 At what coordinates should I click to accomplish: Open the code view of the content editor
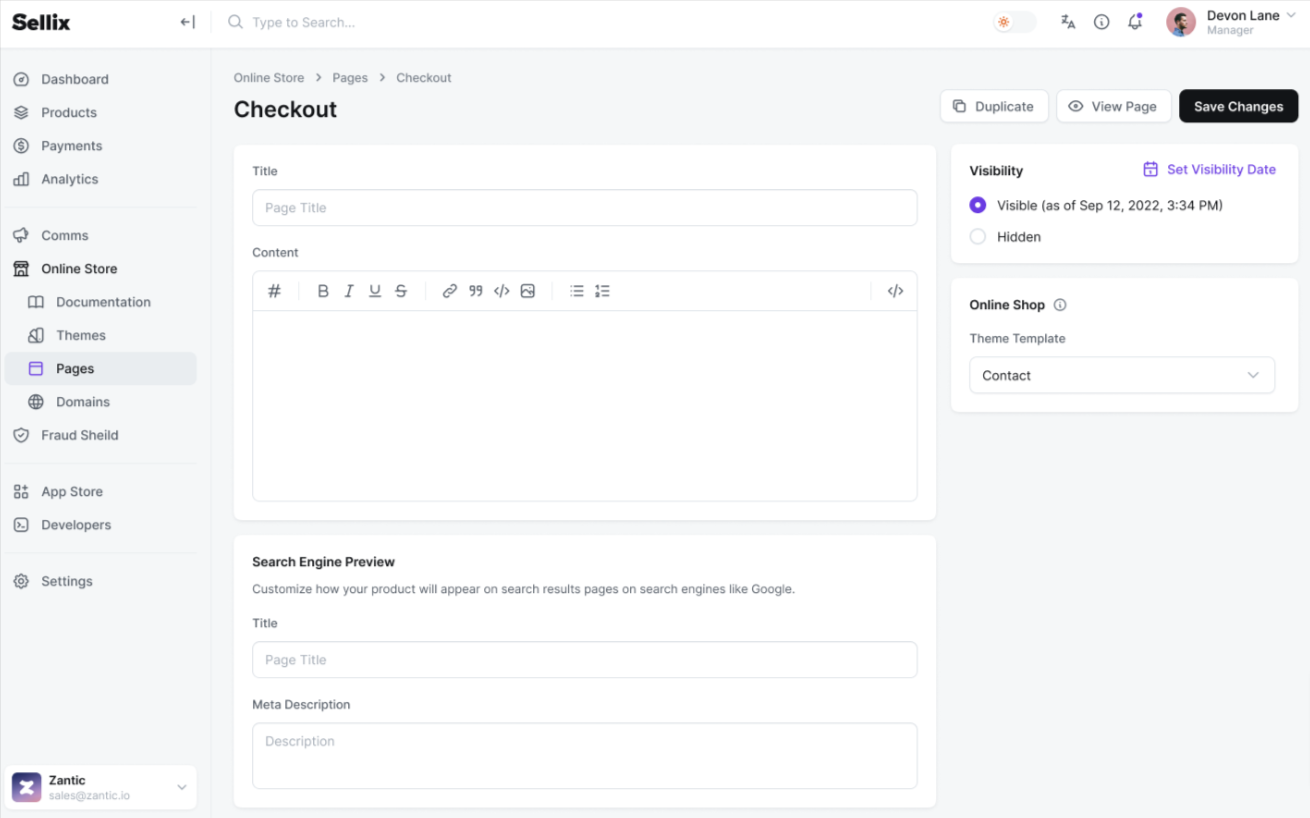tap(895, 290)
